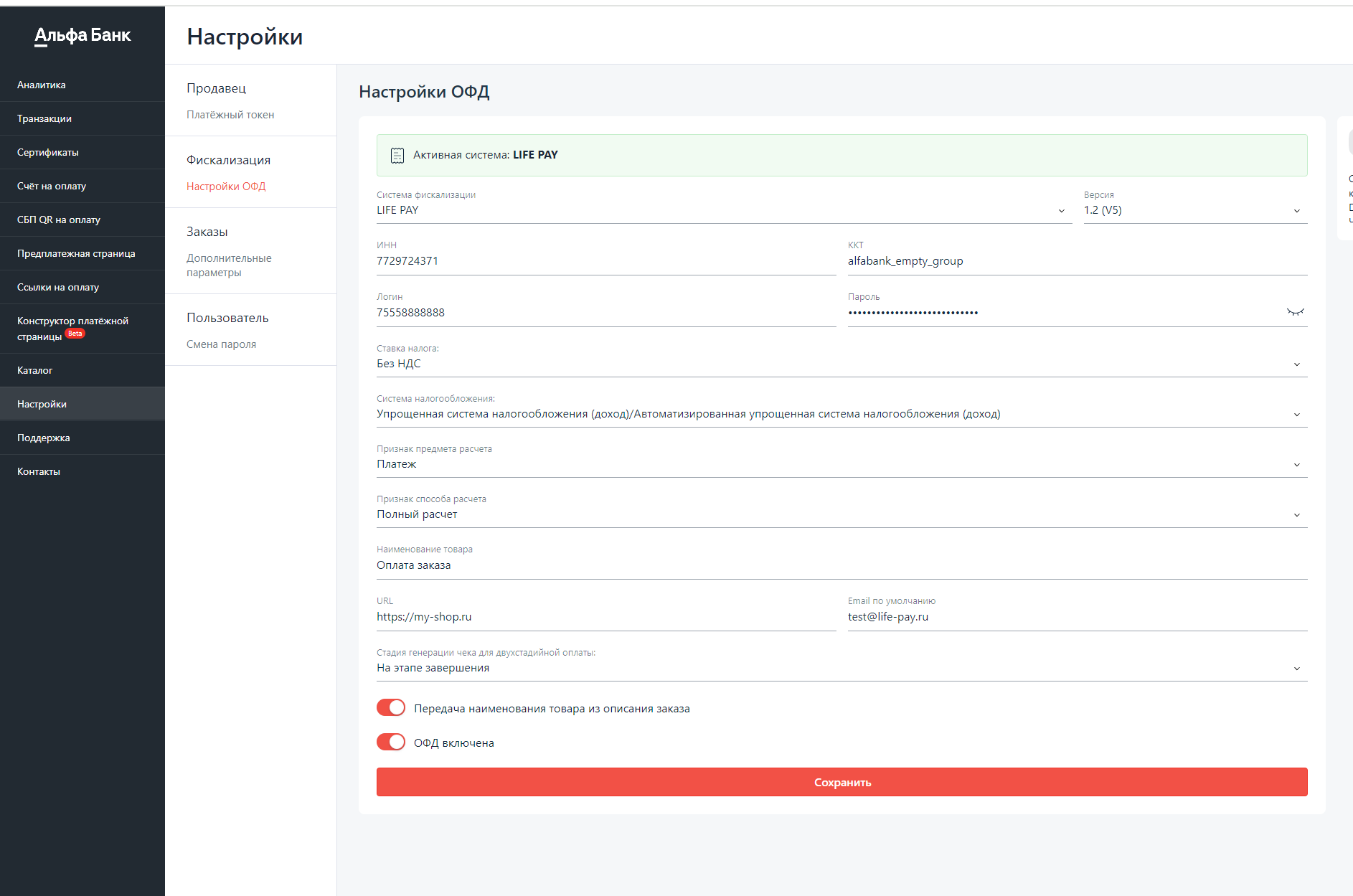Open Признак способа расчета dropdown
The height and width of the screenshot is (896, 1353).
841,514
